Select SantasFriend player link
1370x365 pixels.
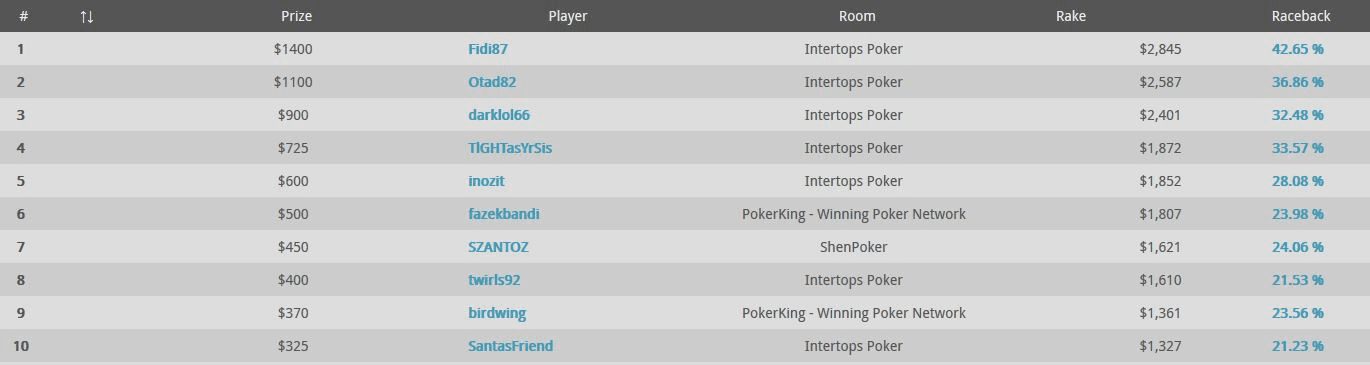(x=510, y=346)
